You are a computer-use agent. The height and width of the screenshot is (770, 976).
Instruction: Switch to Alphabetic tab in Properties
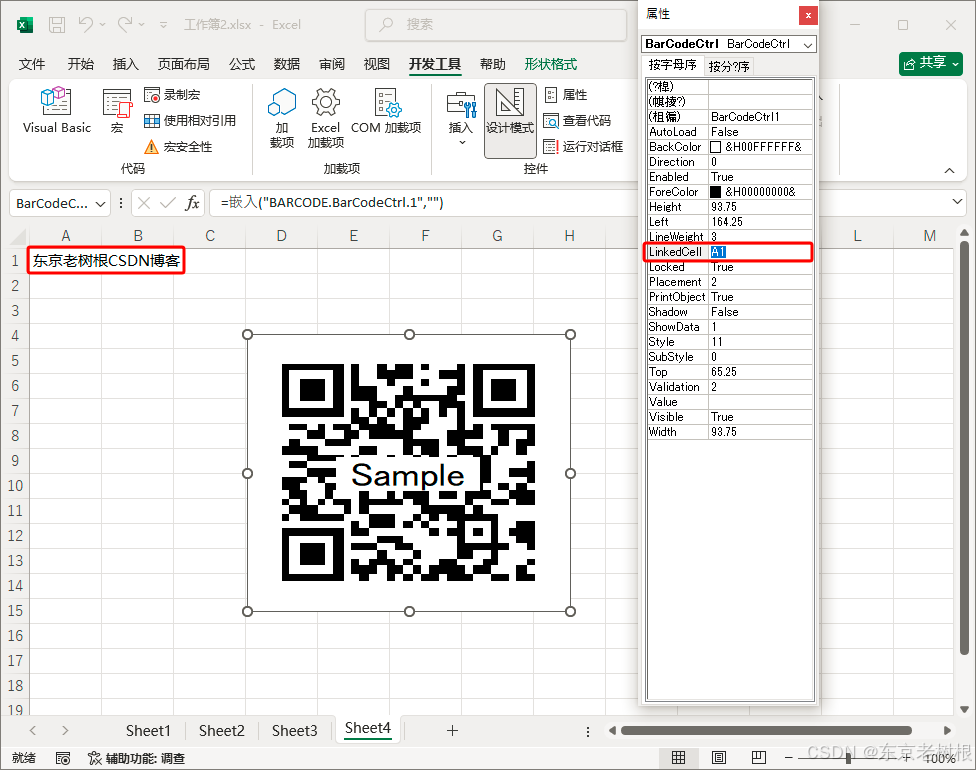click(x=672, y=65)
